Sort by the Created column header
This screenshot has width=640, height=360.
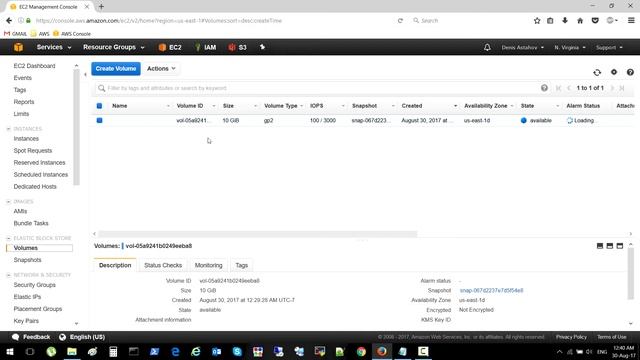(412, 106)
